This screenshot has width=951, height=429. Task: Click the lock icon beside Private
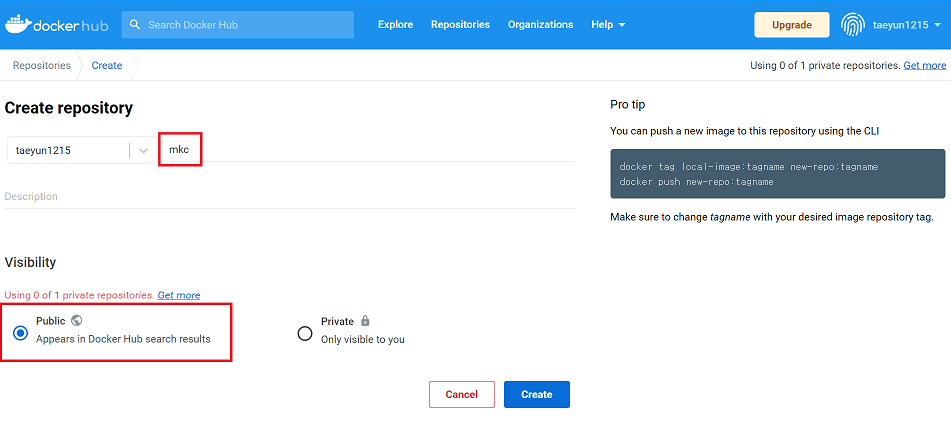[x=365, y=320]
